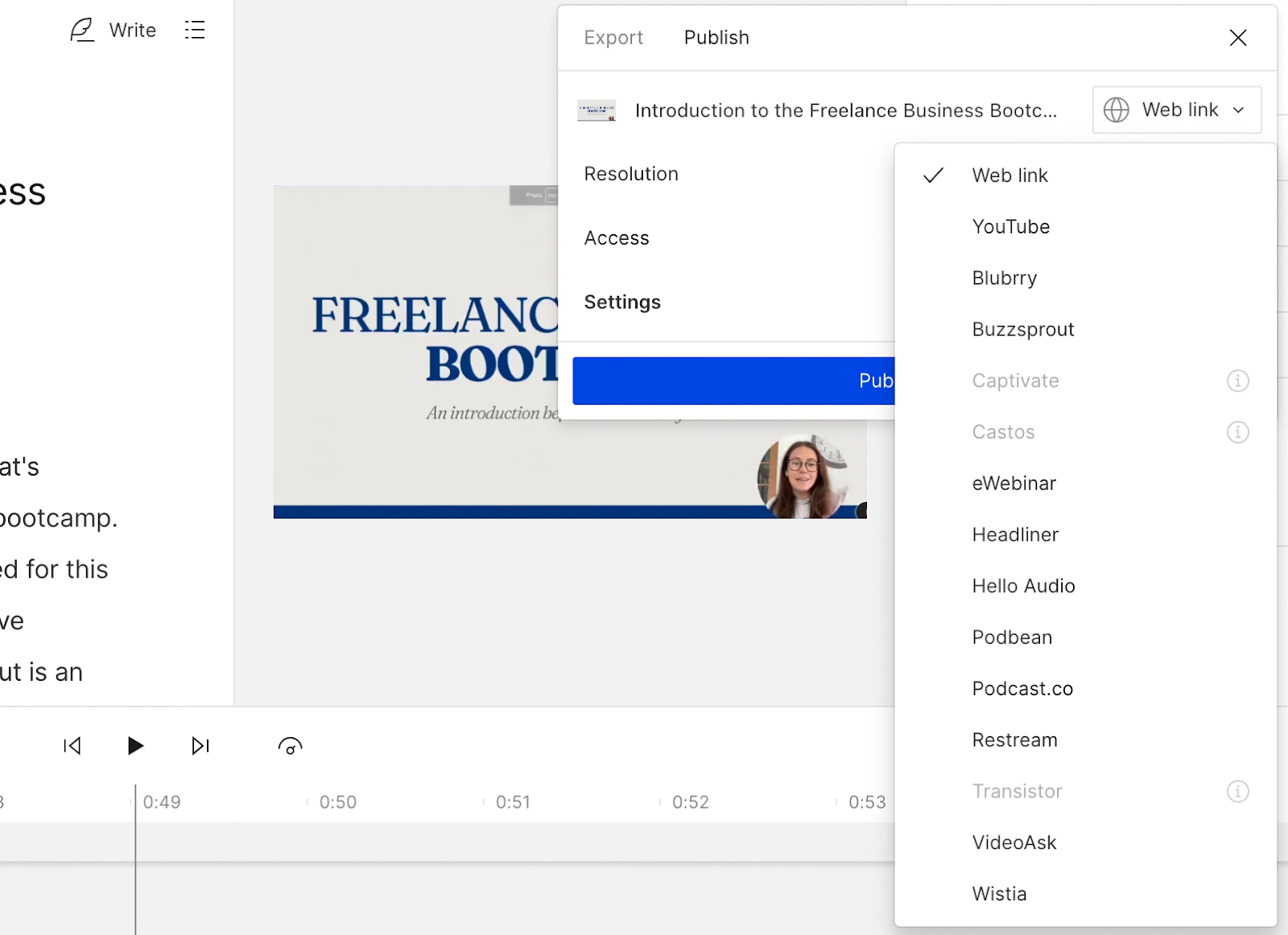Open the playback speed gauge icon
Viewport: 1288px width, 935px height.
290,747
